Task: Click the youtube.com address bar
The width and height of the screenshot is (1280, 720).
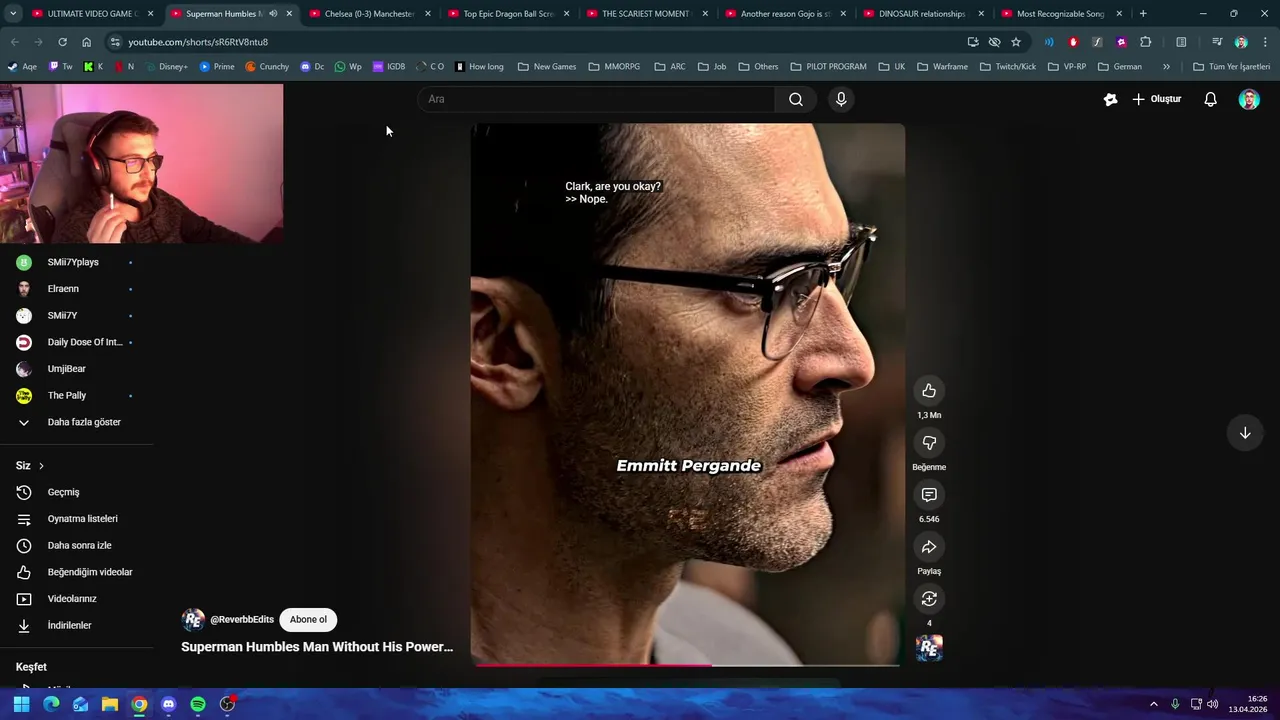Action: 540,42
